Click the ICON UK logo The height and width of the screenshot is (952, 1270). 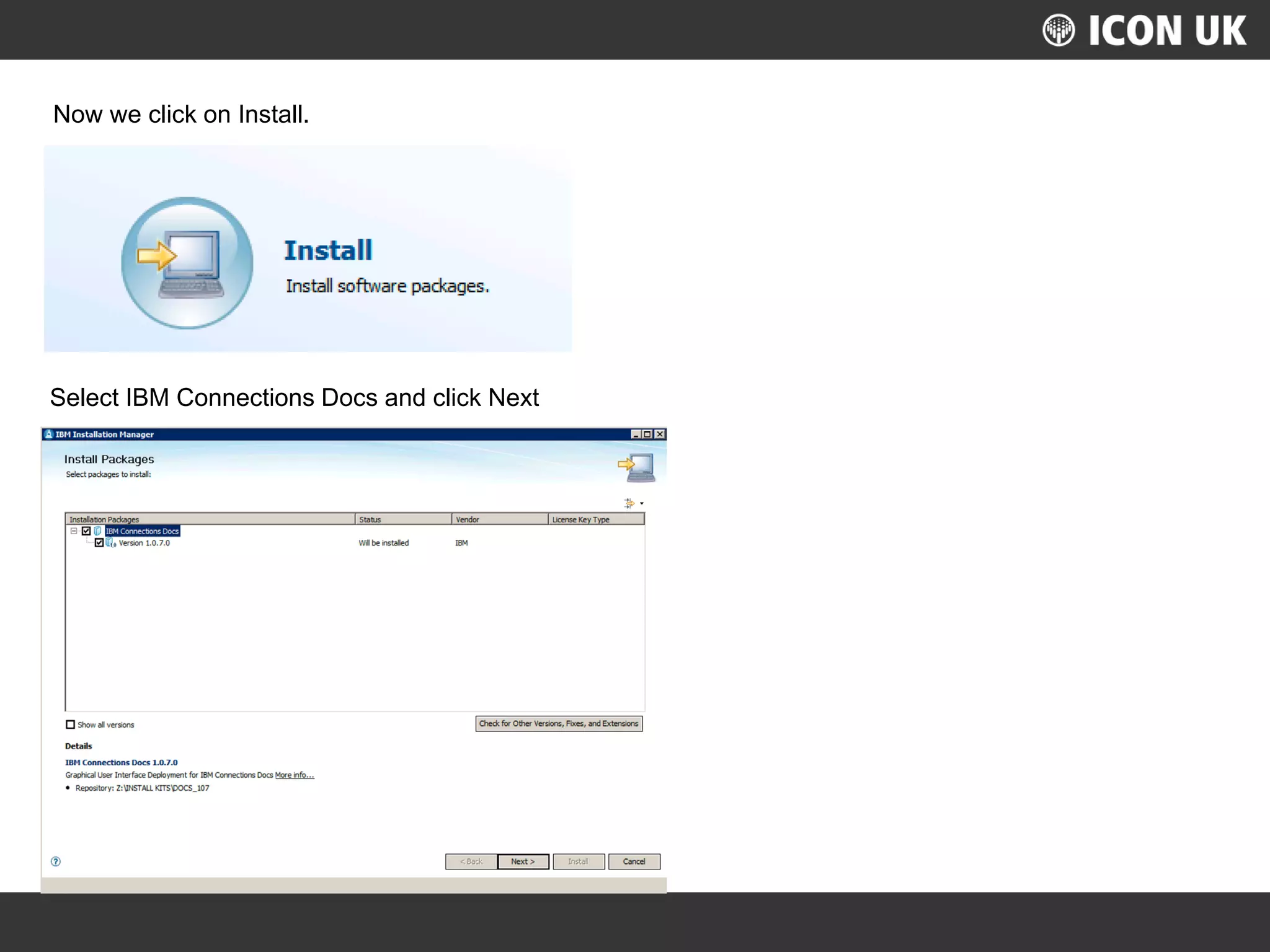(x=1144, y=30)
